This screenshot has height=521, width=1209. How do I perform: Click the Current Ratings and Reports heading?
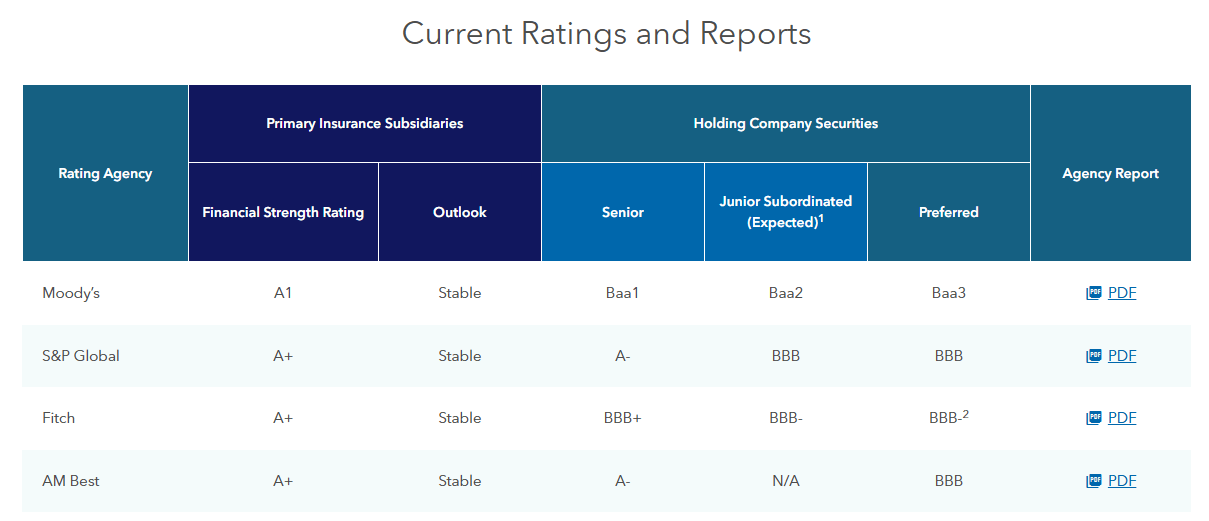[606, 34]
